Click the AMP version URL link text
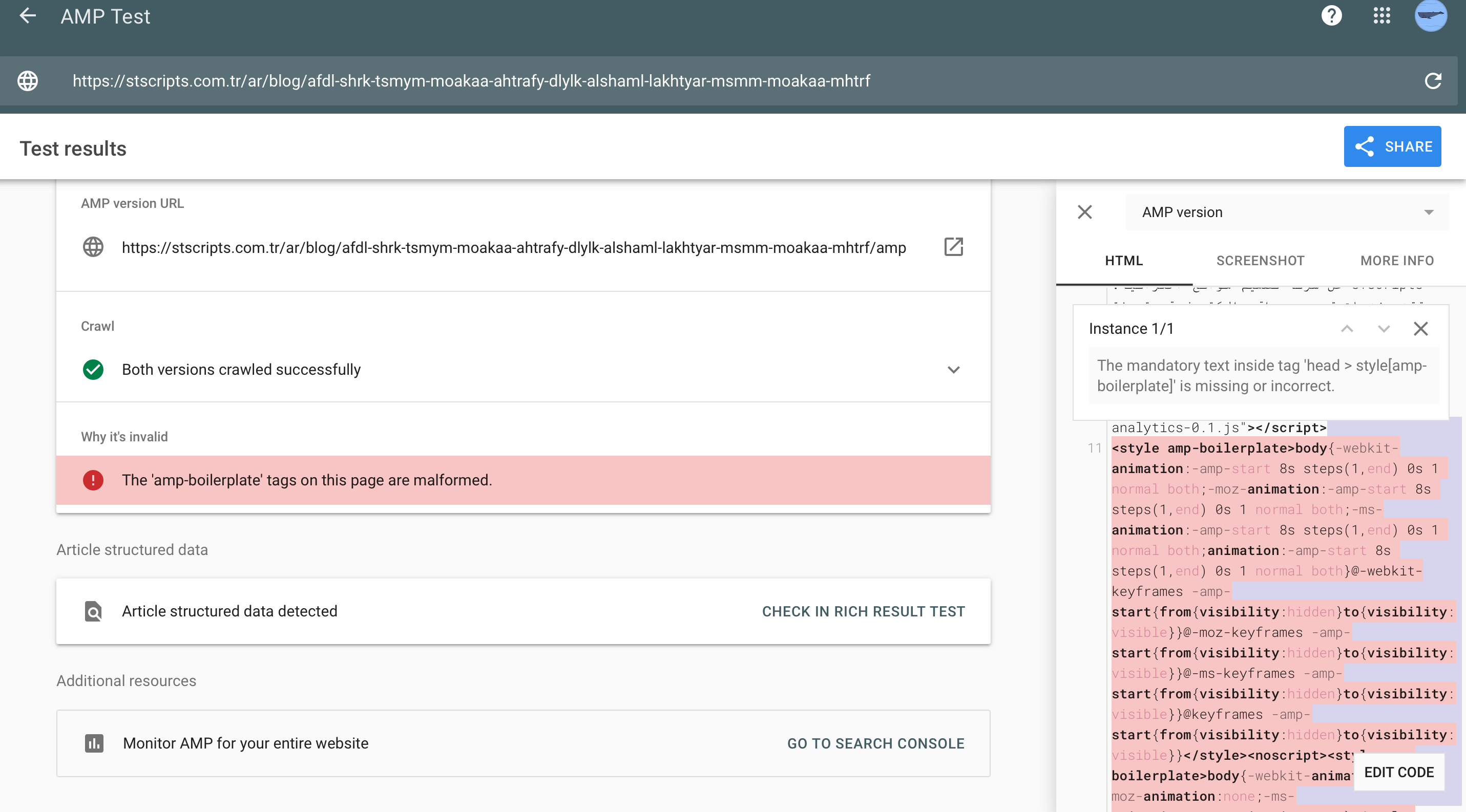The image size is (1466, 812). coord(513,247)
